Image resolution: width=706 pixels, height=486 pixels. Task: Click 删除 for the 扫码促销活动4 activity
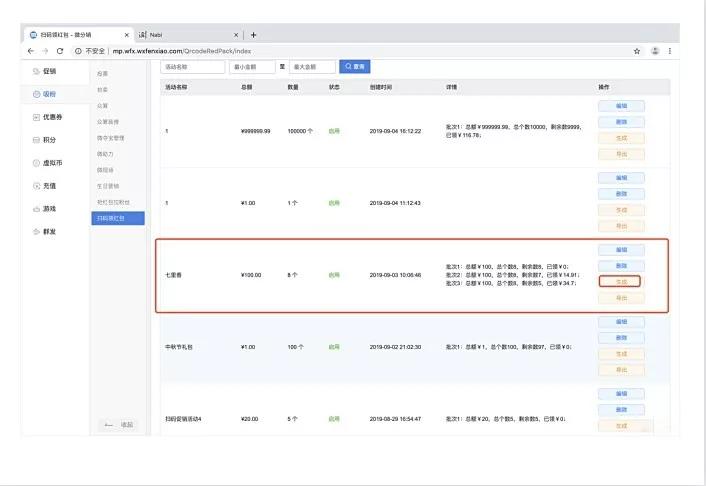[621, 410]
